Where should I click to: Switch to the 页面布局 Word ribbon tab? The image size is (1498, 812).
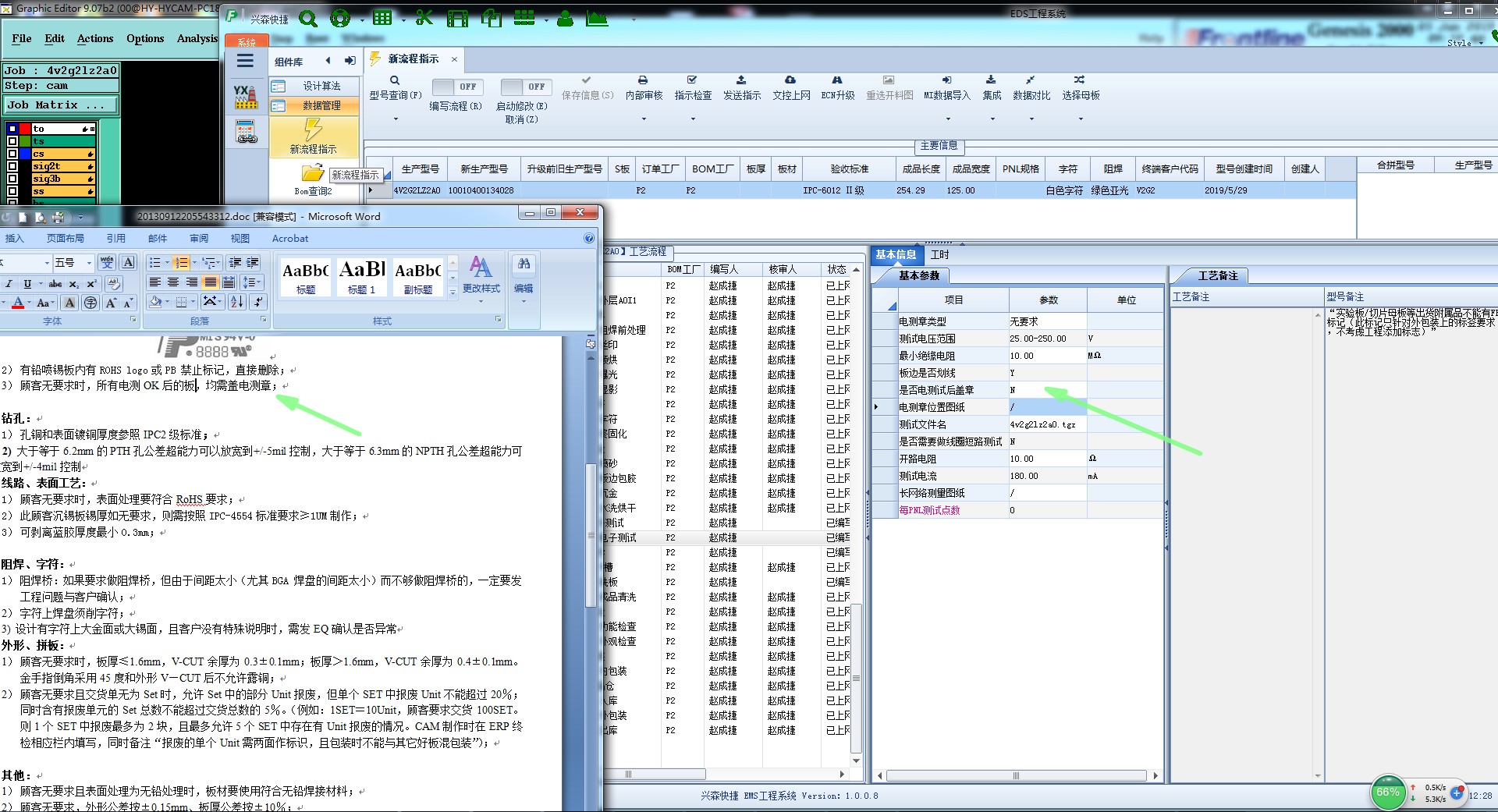click(x=66, y=239)
